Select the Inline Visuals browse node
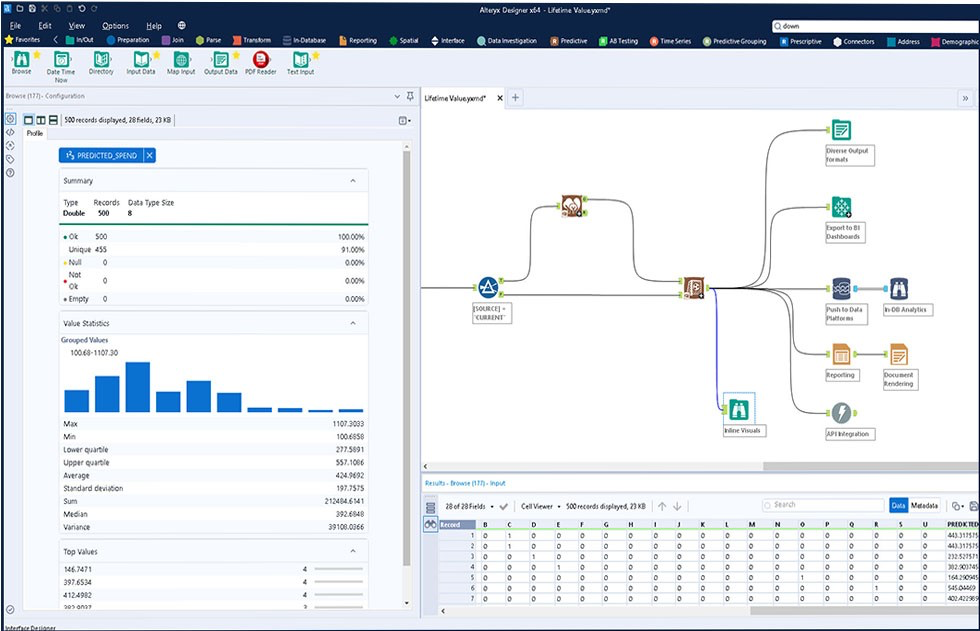 click(x=739, y=409)
